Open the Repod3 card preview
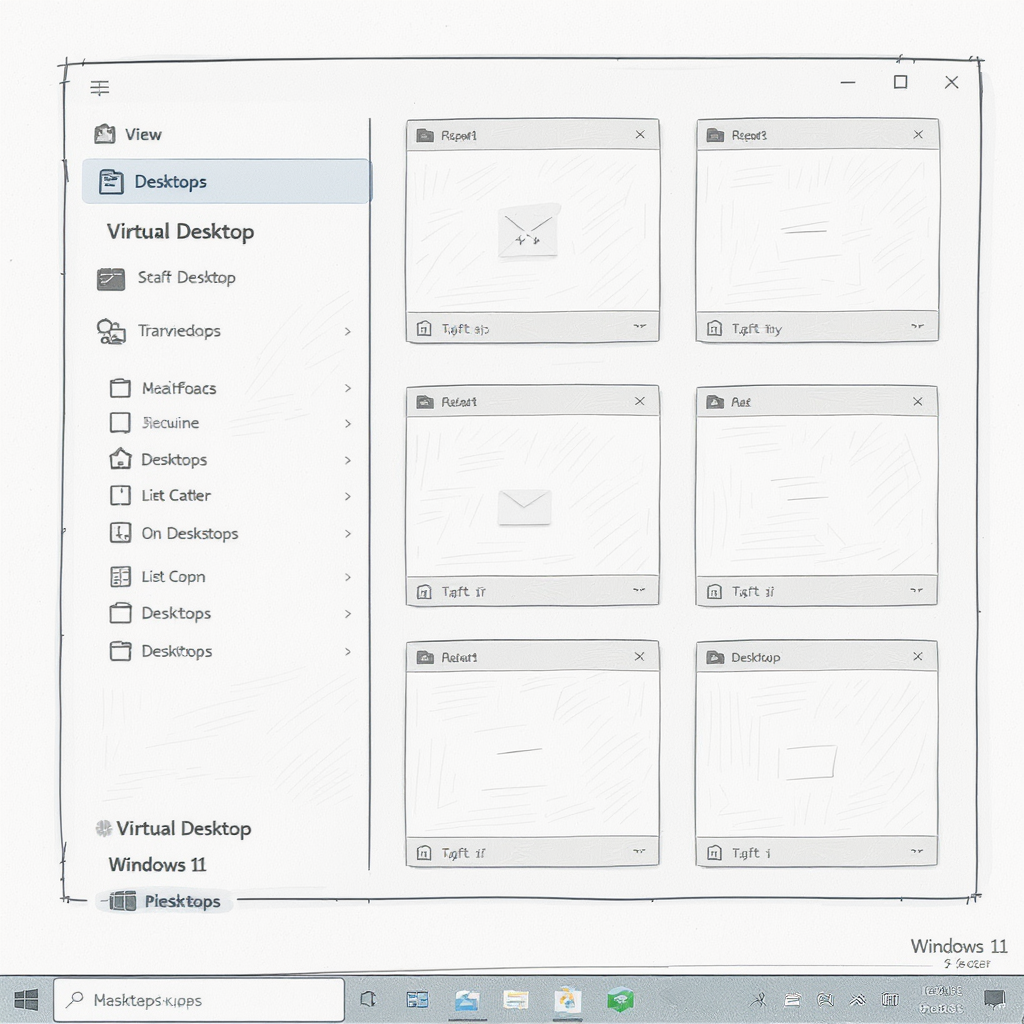Screen dimensions: 1024x1024 coord(817,231)
